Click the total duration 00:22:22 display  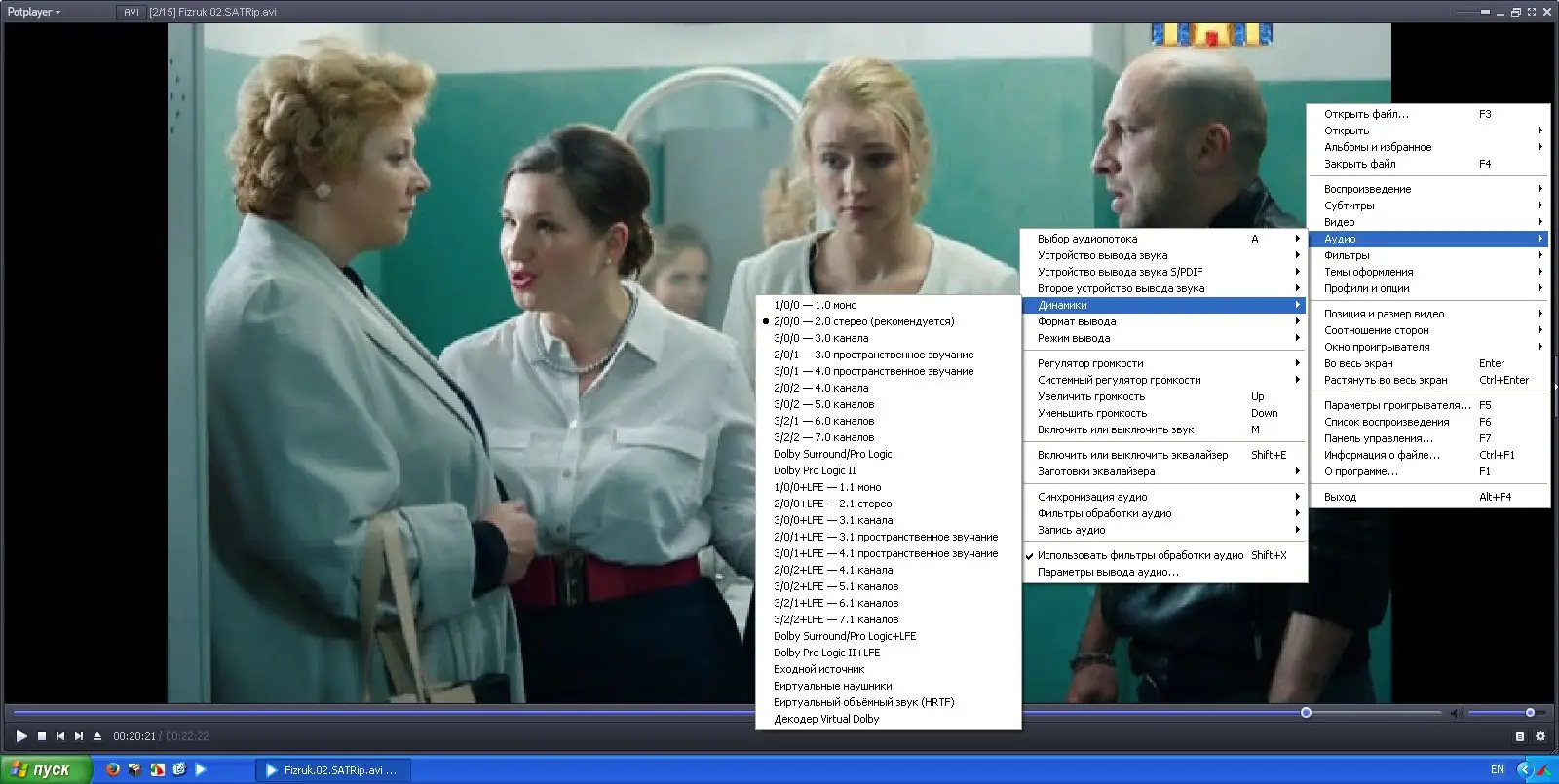click(187, 736)
